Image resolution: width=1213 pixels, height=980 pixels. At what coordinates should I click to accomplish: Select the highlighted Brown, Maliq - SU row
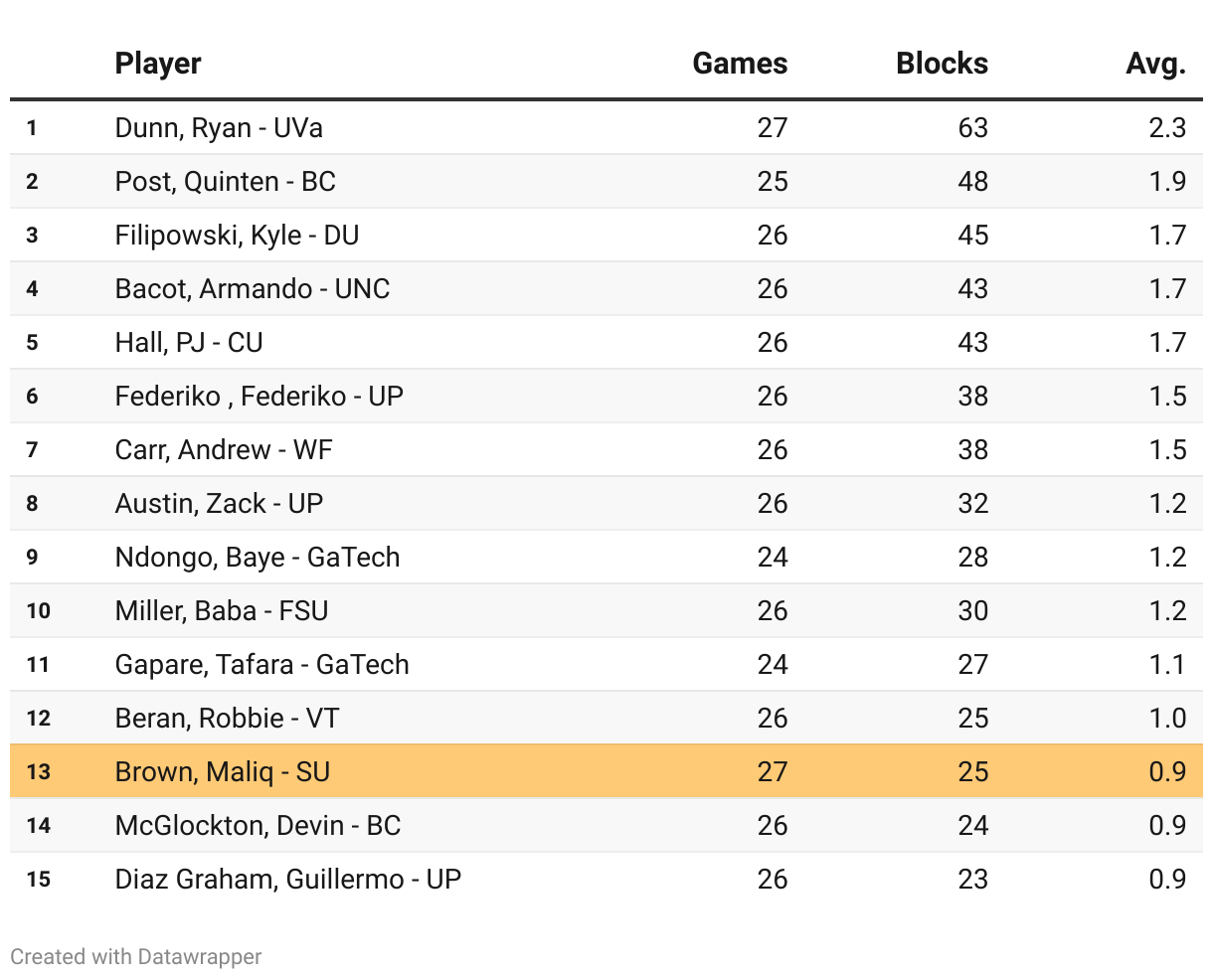point(606,771)
